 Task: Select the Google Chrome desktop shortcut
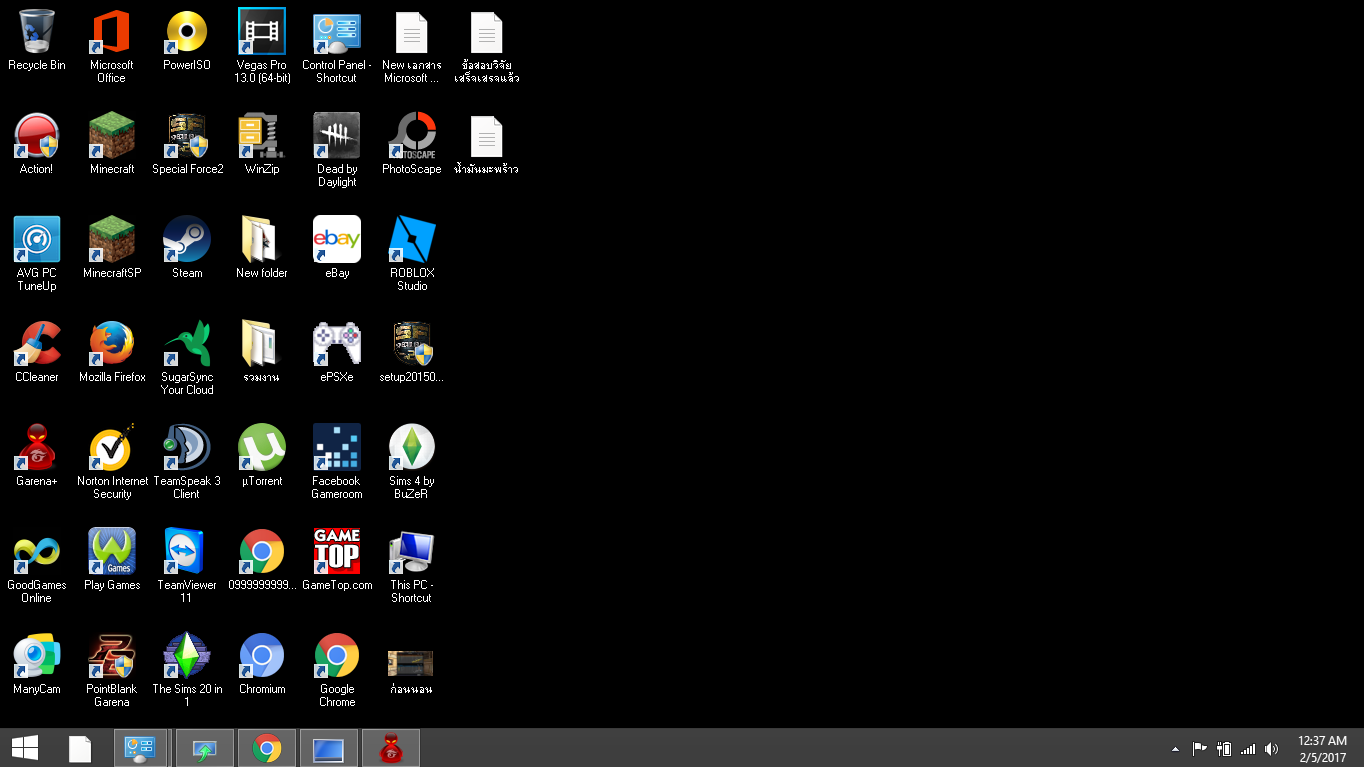point(337,656)
